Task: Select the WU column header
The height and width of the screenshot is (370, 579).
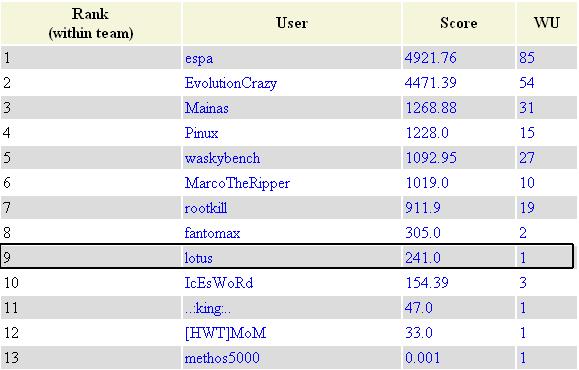Action: [547, 23]
